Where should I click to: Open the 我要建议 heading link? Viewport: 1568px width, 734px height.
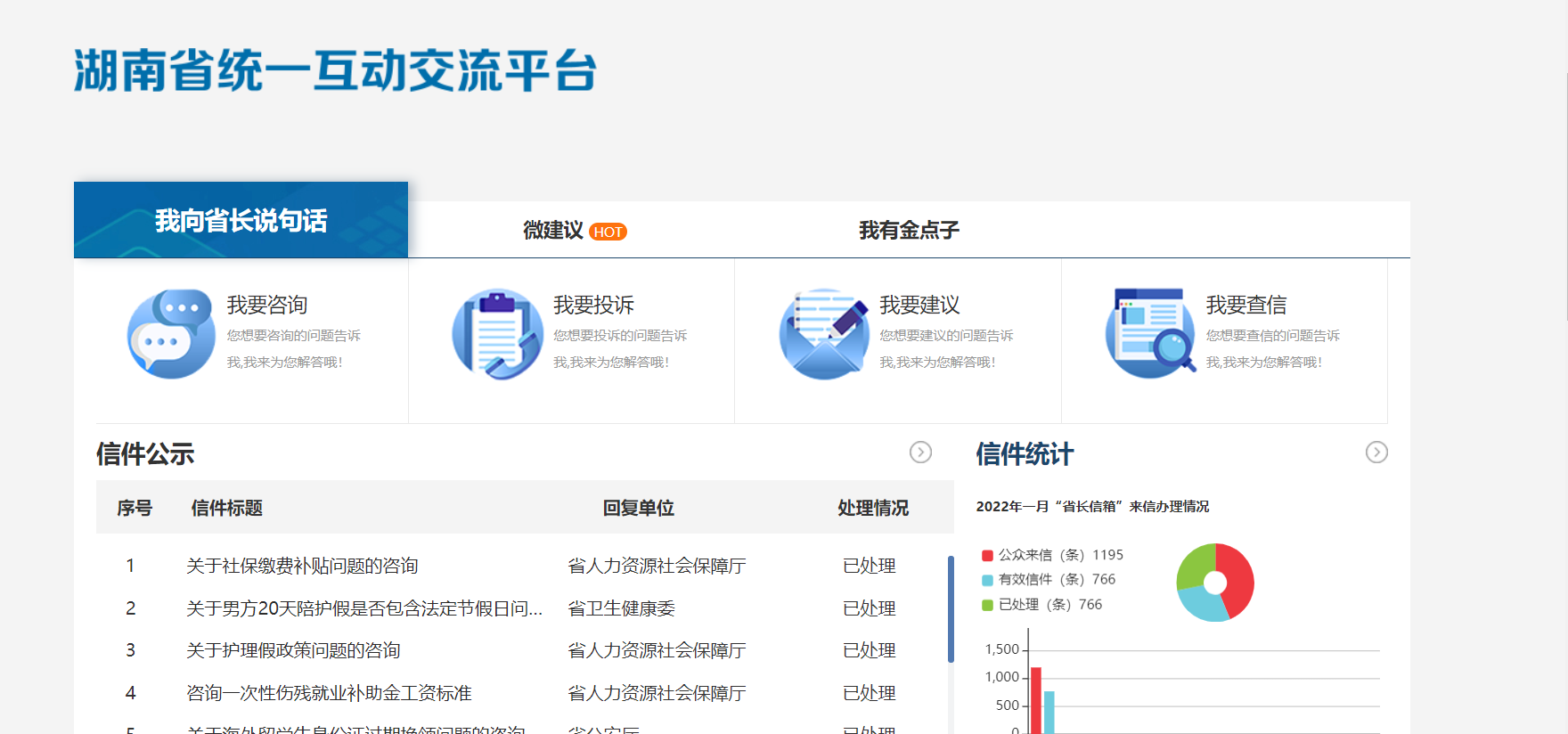[919, 305]
